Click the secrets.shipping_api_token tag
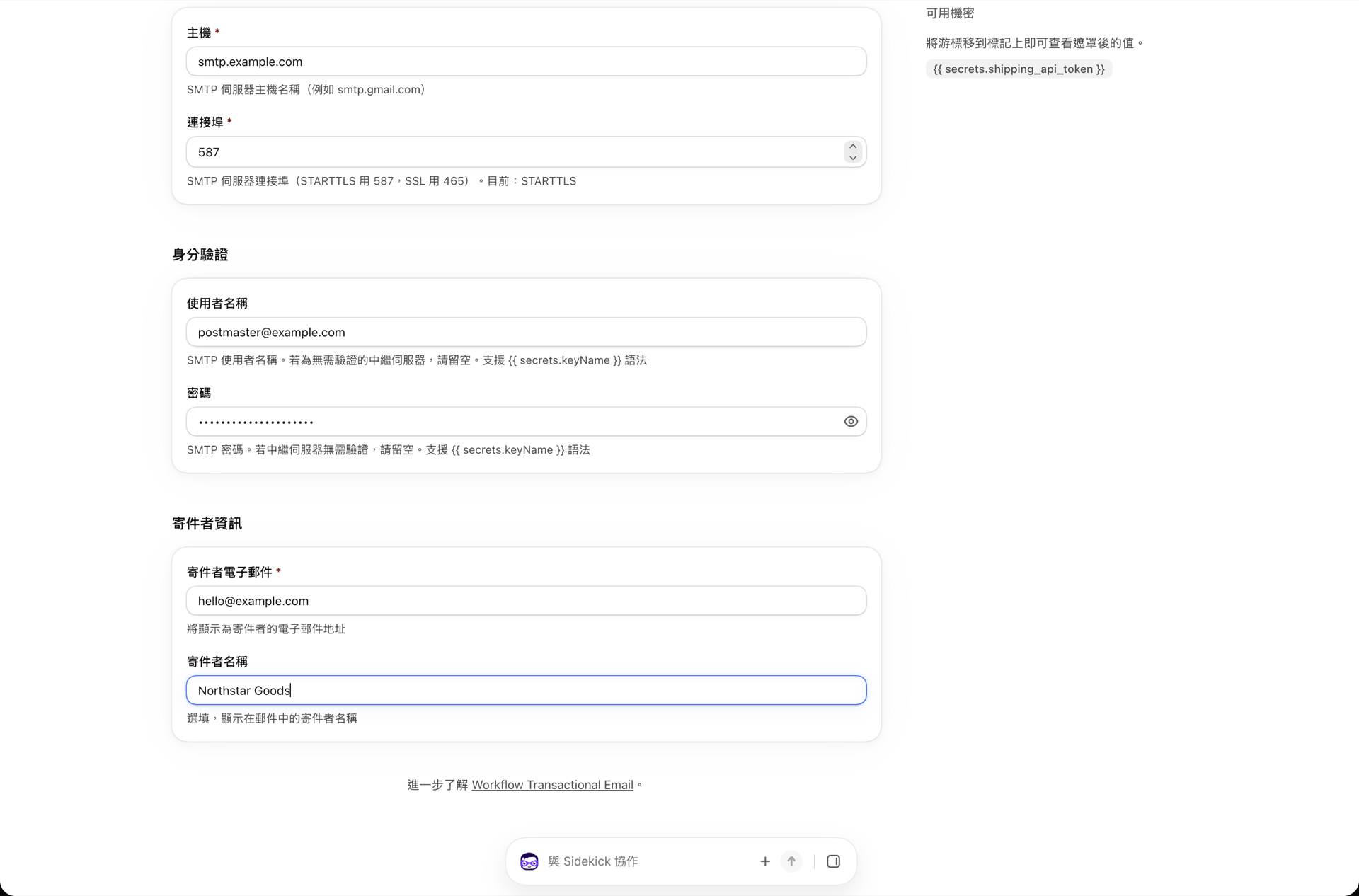The image size is (1359, 896). click(1019, 69)
